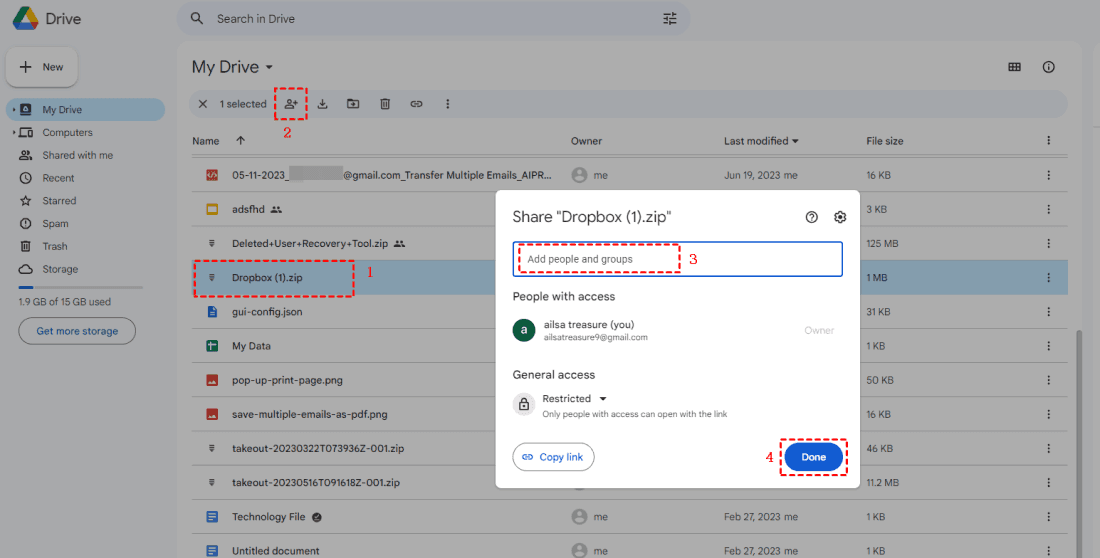The image size is (1100, 558).
Task: Open more options for Technology File row
Action: pos(1049,517)
